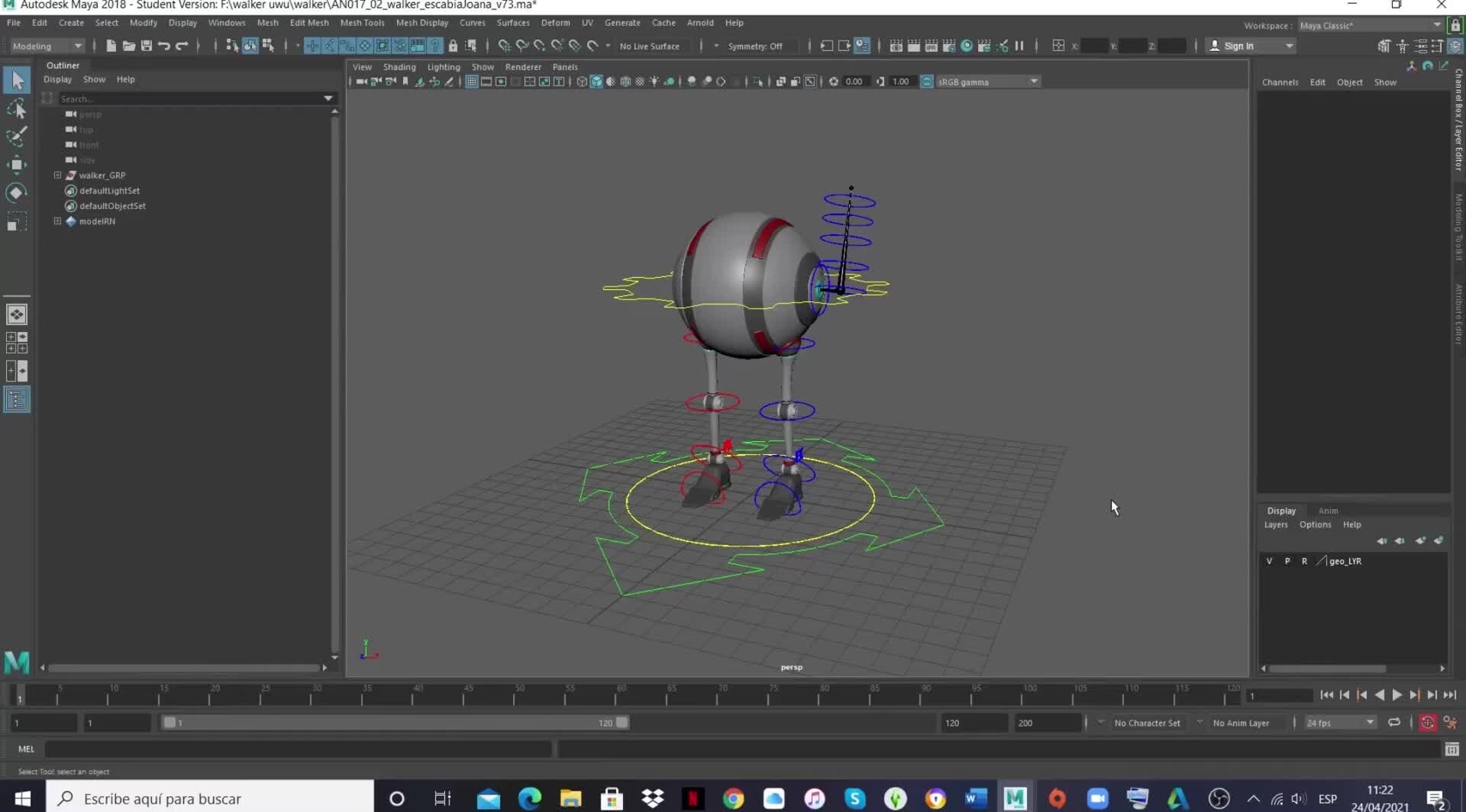The height and width of the screenshot is (812, 1466).
Task: Switch to the Anim tab
Action: [x=1328, y=511]
